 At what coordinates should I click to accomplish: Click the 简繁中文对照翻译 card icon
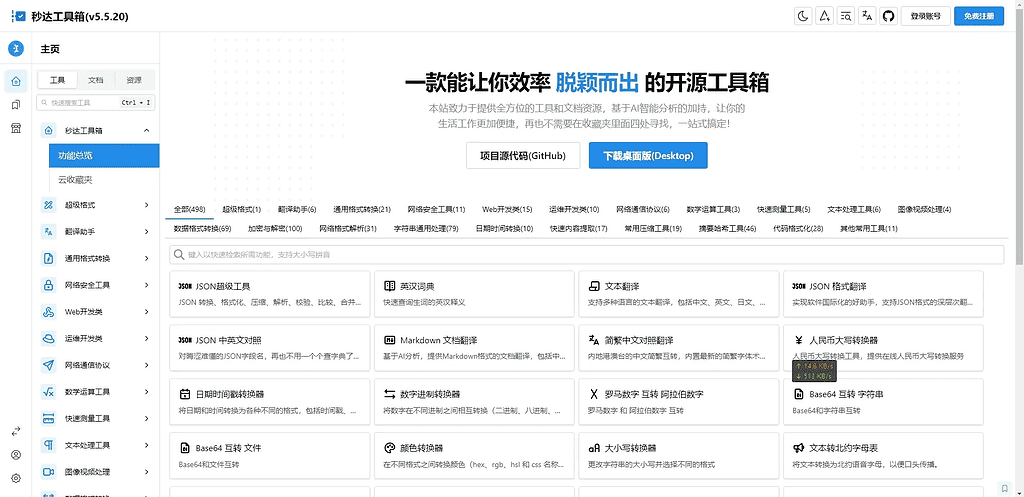point(594,340)
